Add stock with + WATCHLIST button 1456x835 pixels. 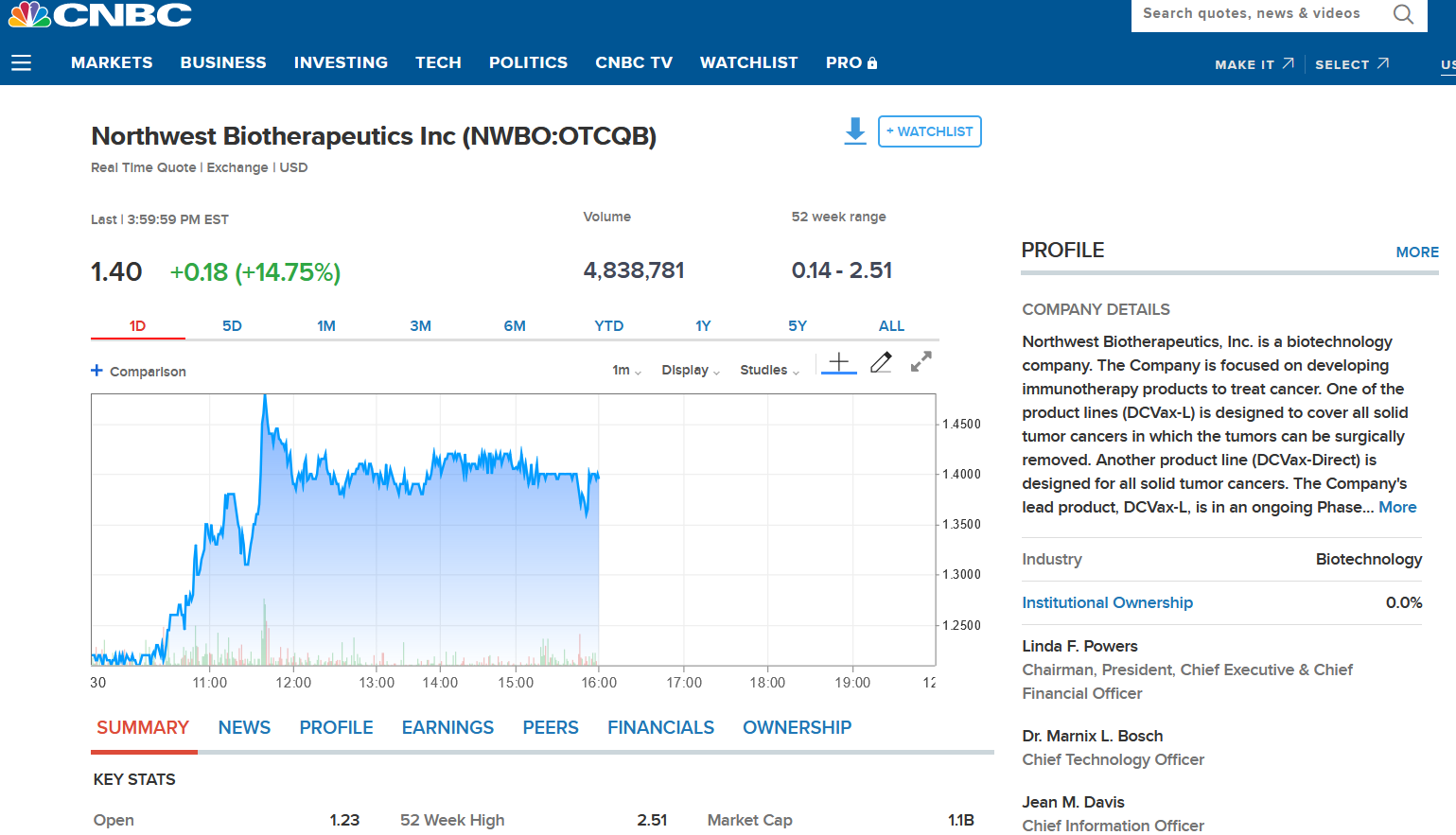[929, 131]
